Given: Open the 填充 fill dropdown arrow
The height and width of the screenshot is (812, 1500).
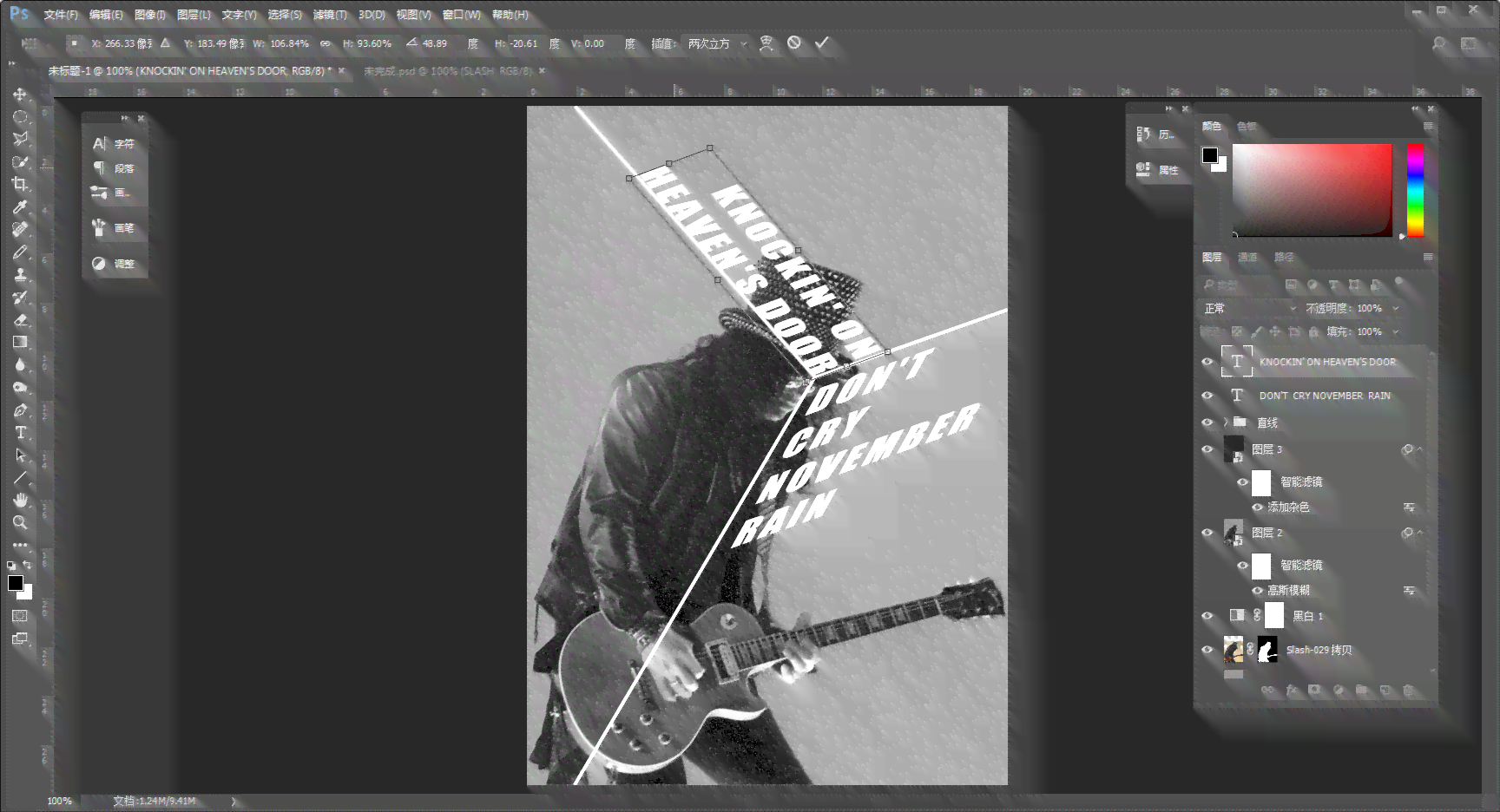Looking at the screenshot, I should coord(1396,331).
